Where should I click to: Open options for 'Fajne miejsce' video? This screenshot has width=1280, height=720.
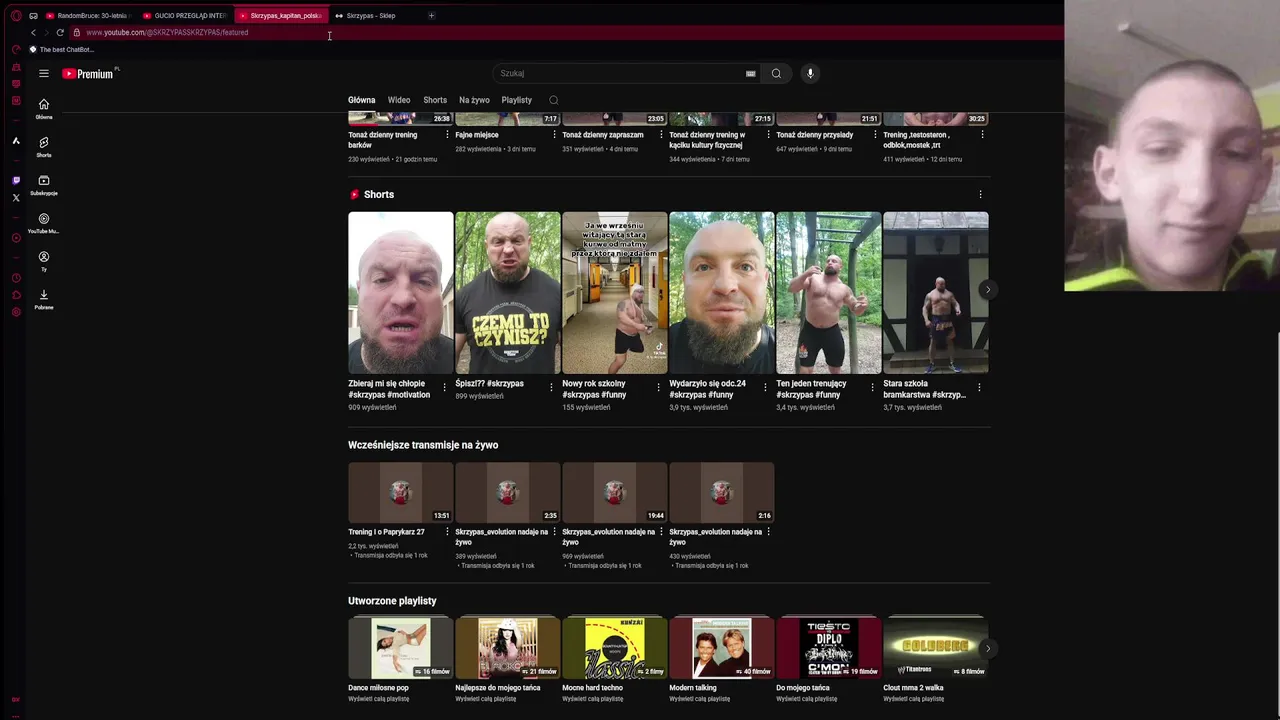[554, 134]
